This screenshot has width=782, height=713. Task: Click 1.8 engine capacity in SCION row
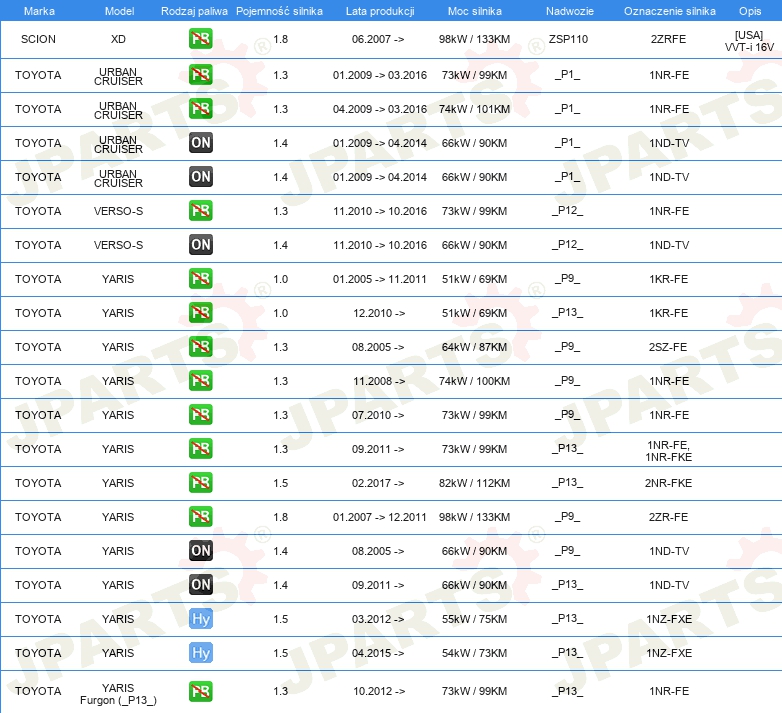pyautogui.click(x=281, y=39)
